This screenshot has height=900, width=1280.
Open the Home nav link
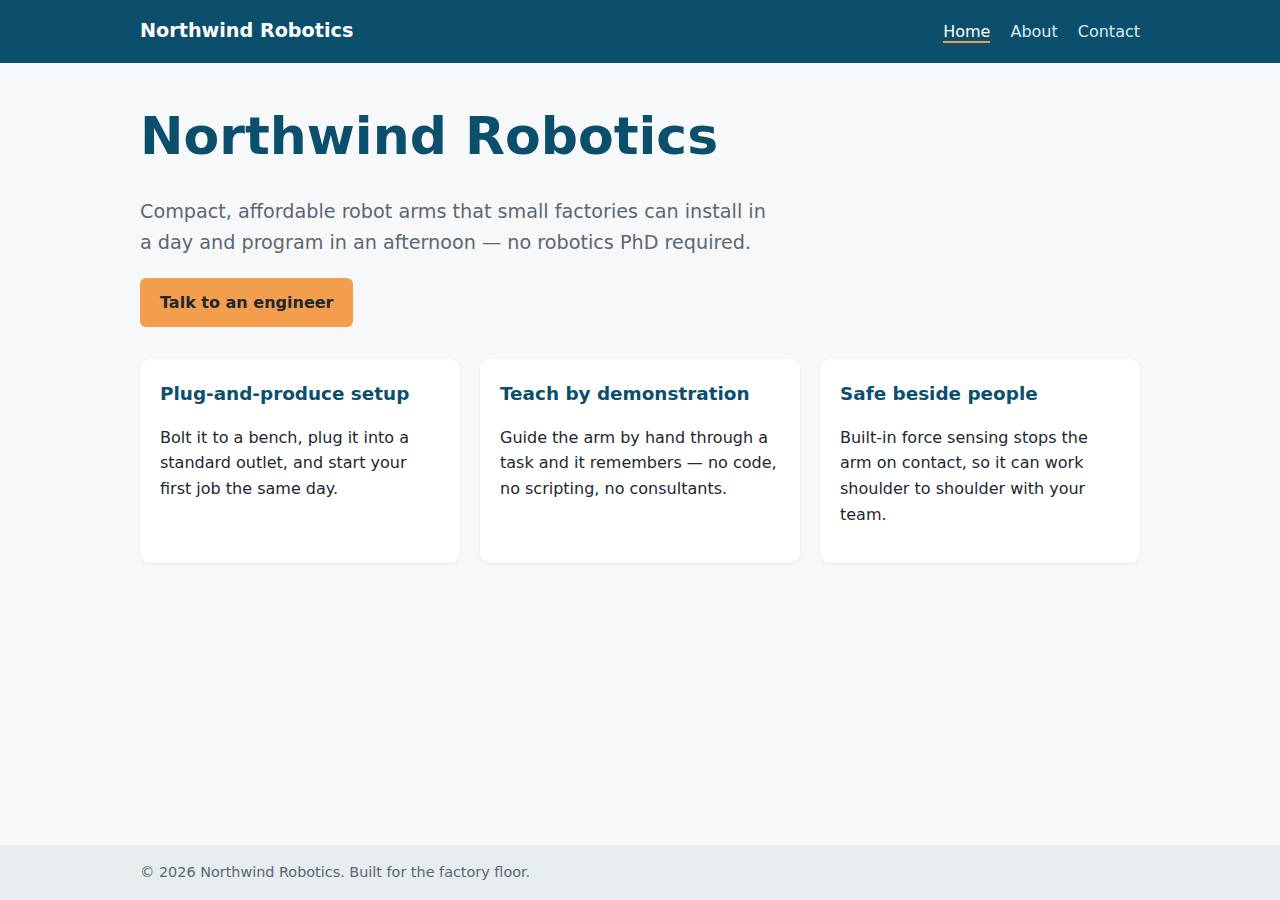click(966, 31)
